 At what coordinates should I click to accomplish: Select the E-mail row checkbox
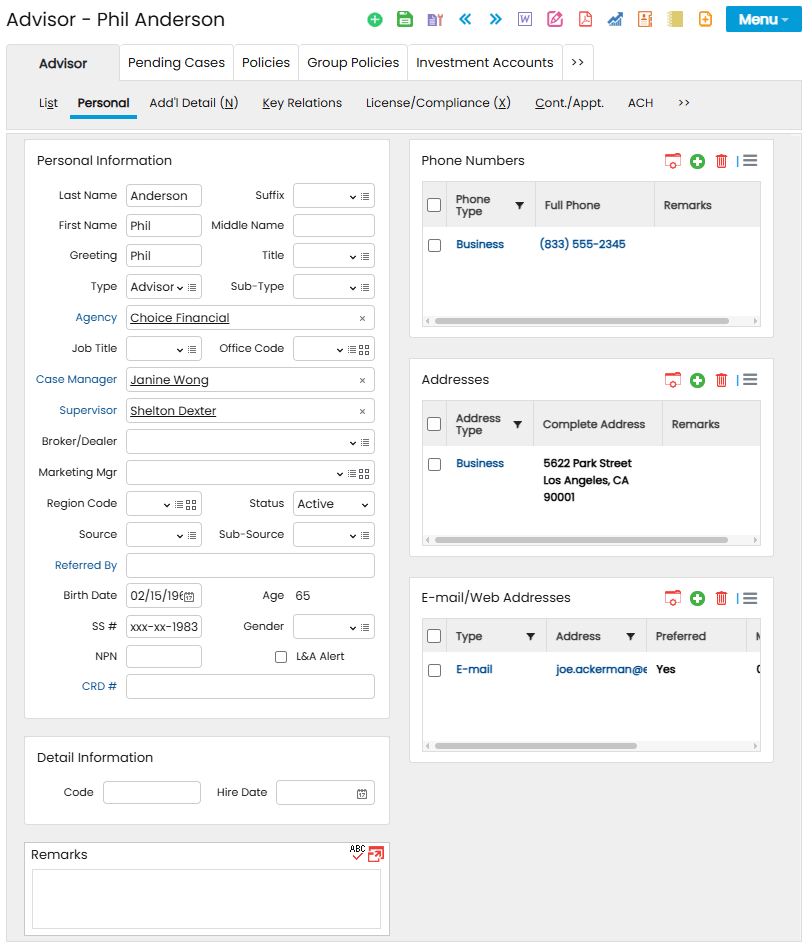coord(434,670)
